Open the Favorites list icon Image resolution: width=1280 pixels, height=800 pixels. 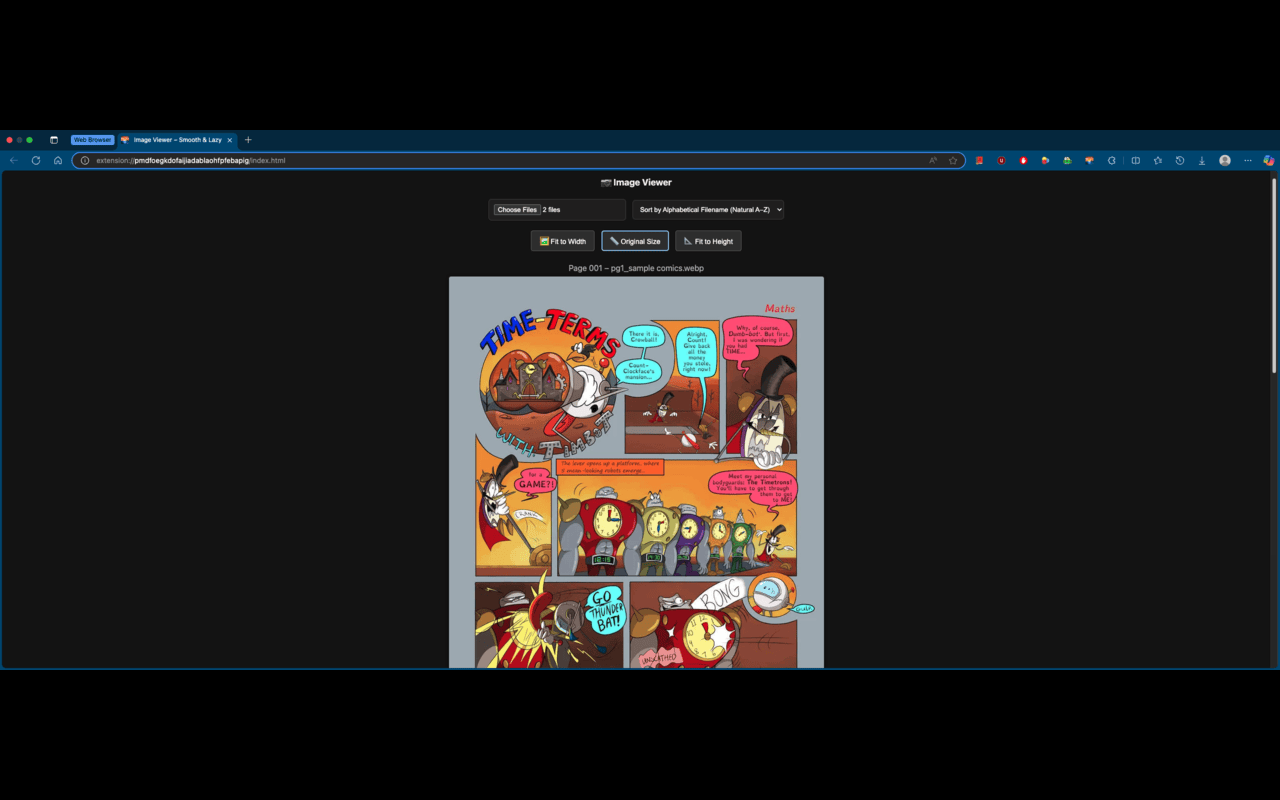pyautogui.click(x=1158, y=160)
